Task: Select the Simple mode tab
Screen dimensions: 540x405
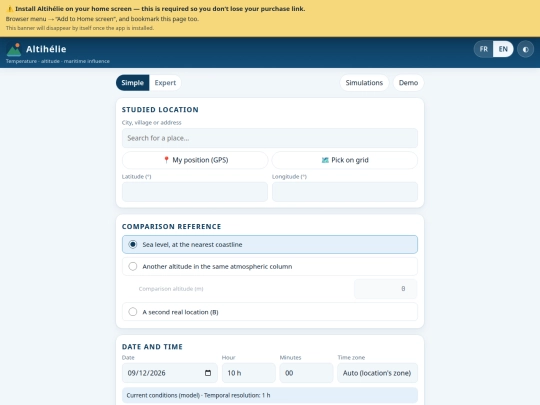Action: coord(133,83)
